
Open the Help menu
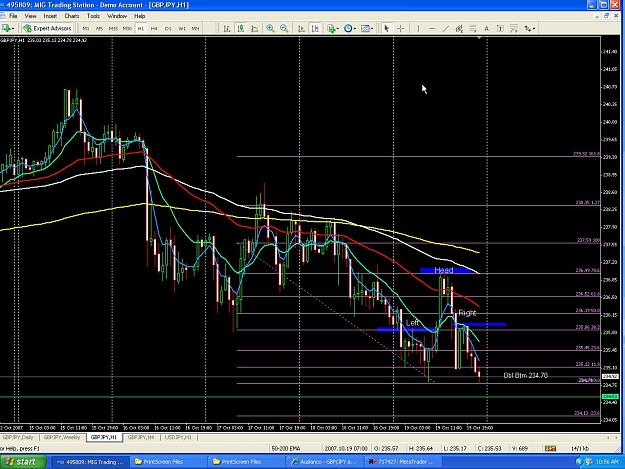(x=140, y=16)
